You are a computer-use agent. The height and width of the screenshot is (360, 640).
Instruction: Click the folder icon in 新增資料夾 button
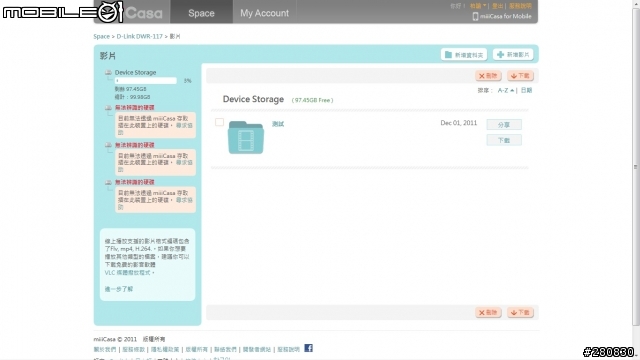click(448, 55)
